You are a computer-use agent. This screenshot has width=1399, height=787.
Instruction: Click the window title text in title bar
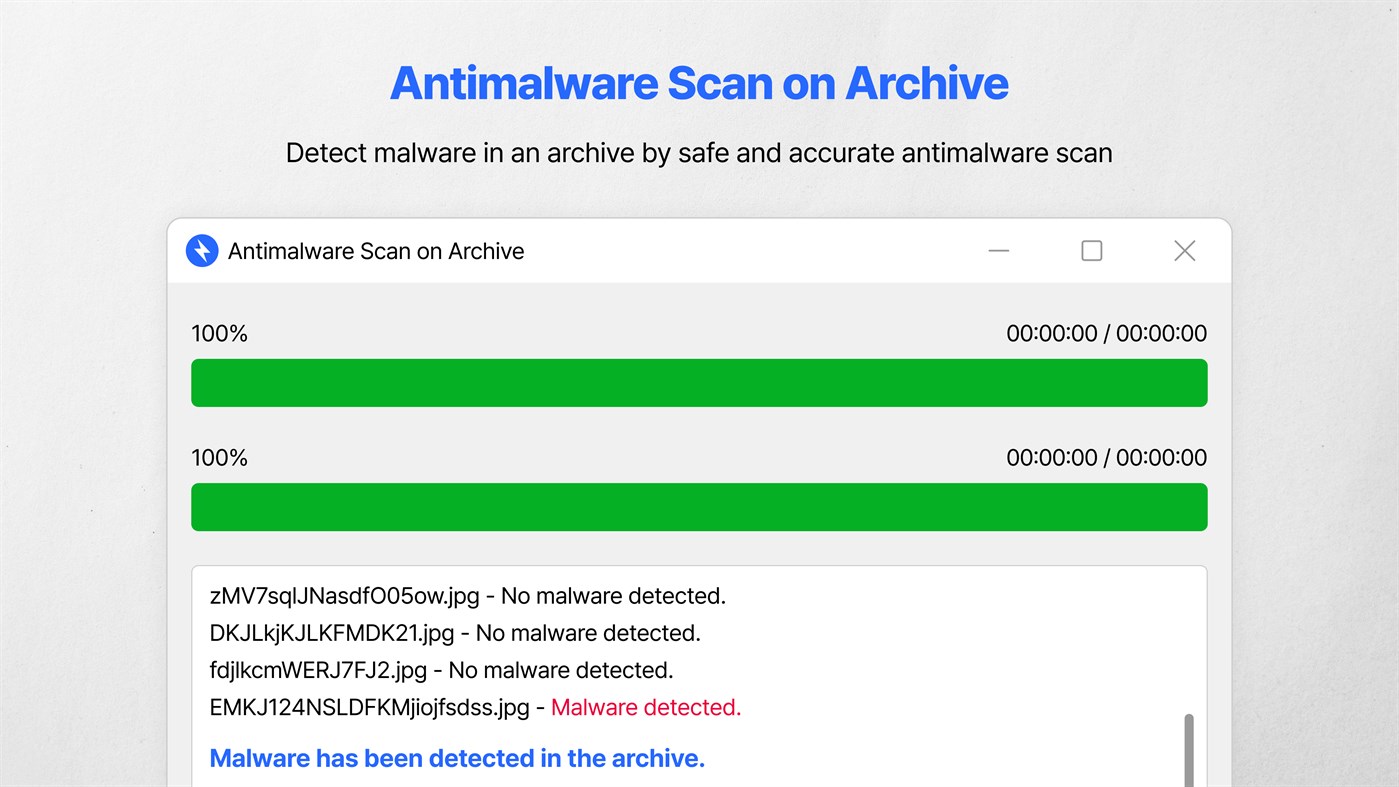(376, 251)
